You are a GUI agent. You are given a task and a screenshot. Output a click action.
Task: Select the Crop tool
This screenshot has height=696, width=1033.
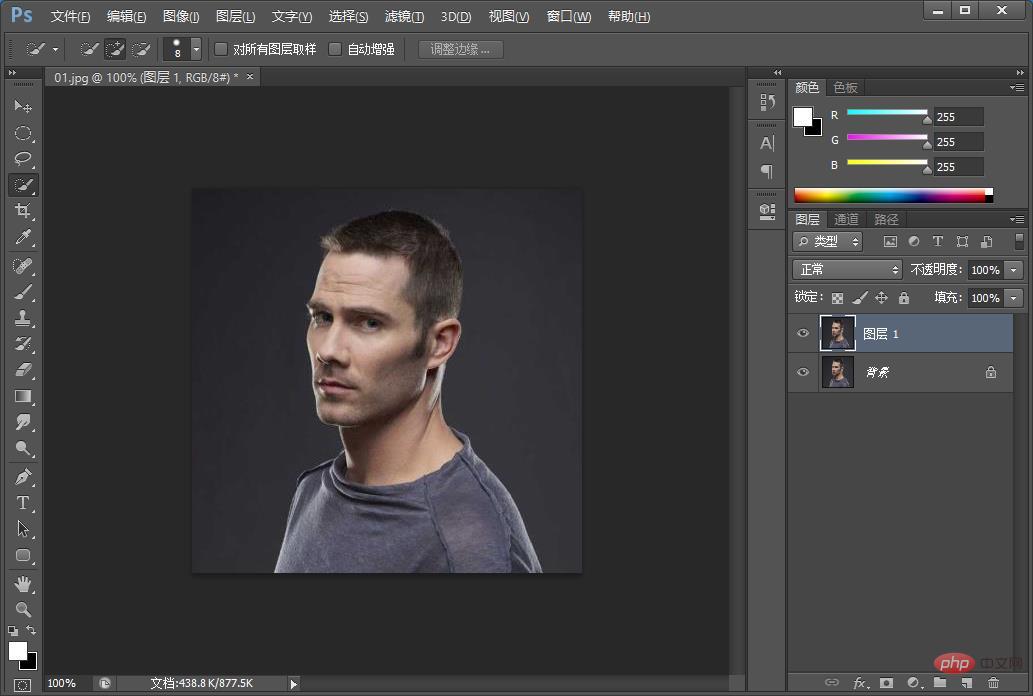click(x=23, y=211)
